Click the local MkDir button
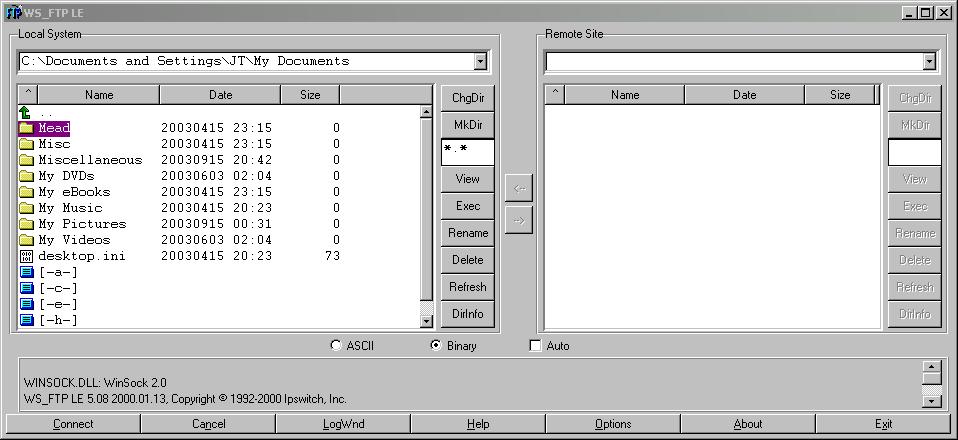The image size is (958, 440). (x=467, y=125)
